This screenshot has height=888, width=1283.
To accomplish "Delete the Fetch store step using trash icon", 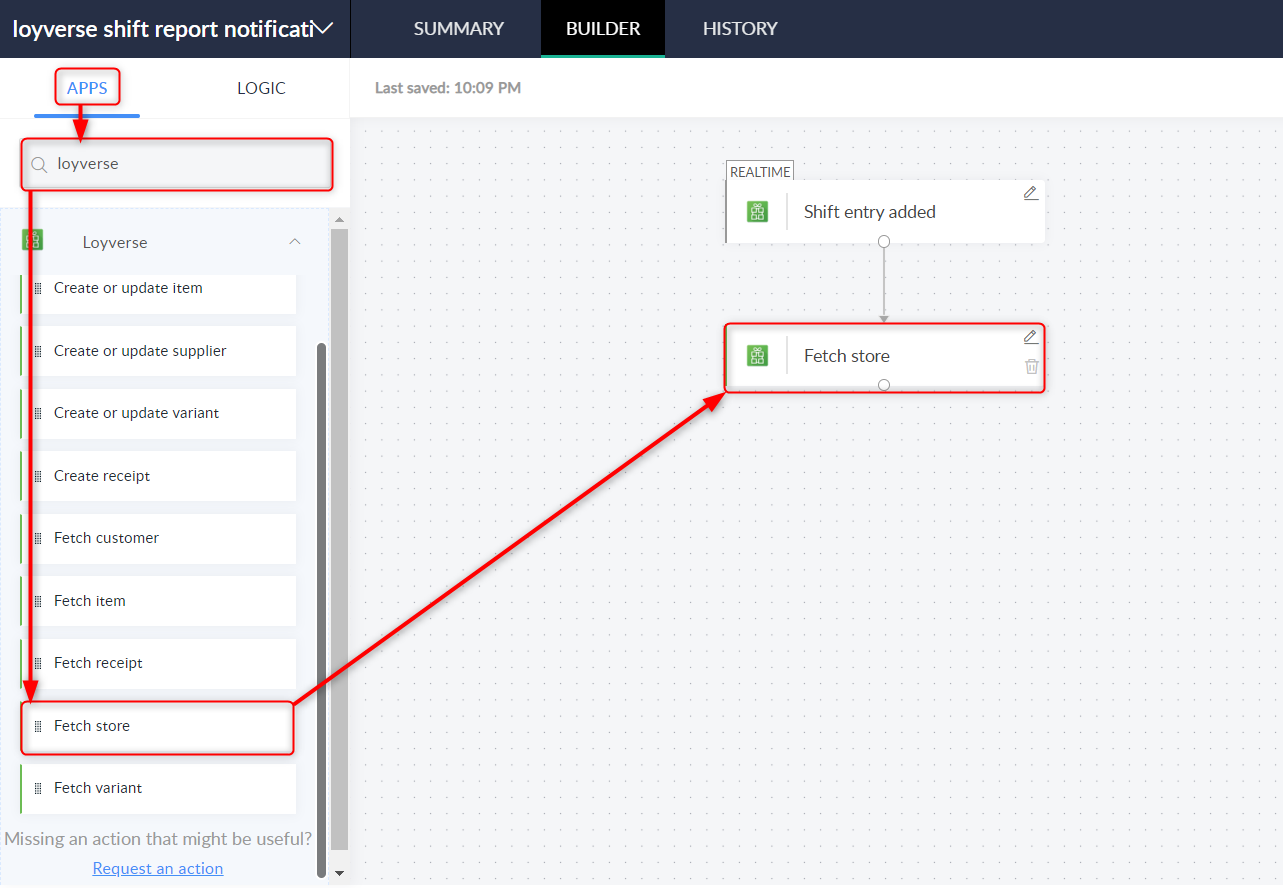I will click(x=1031, y=366).
